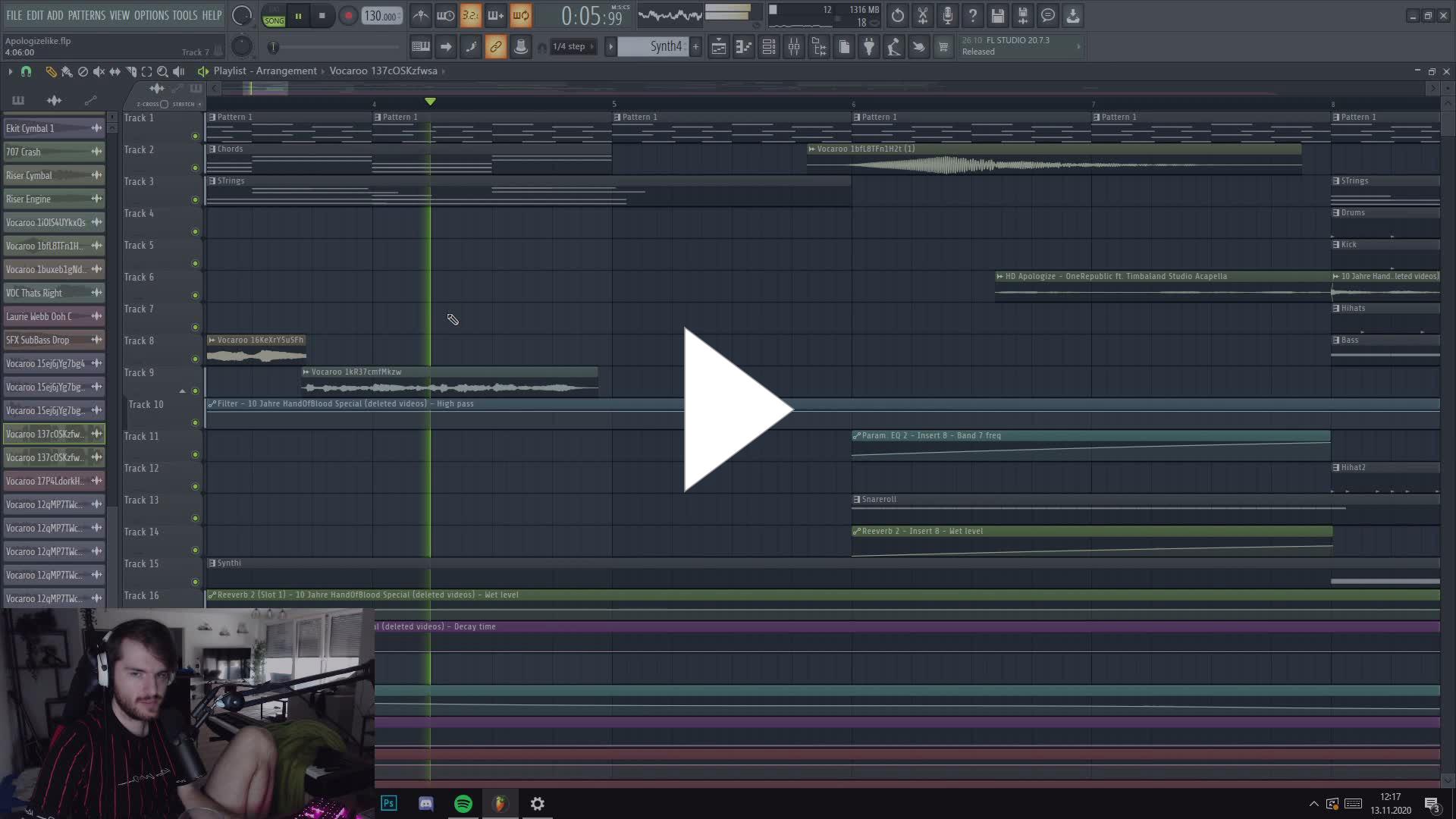
Task: Open the Mixer window icon
Action: (x=793, y=47)
